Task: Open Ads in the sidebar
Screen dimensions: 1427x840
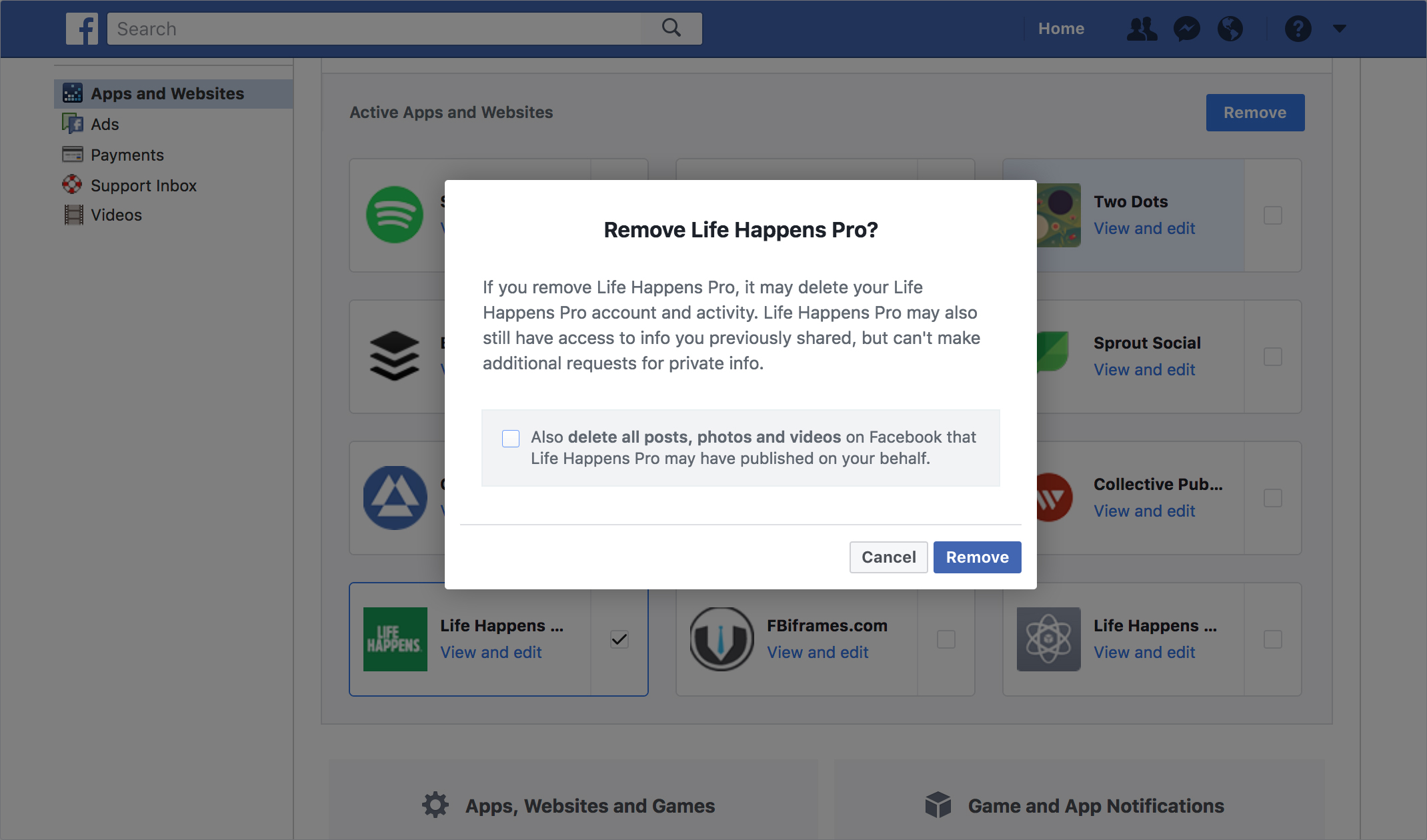Action: 105,124
